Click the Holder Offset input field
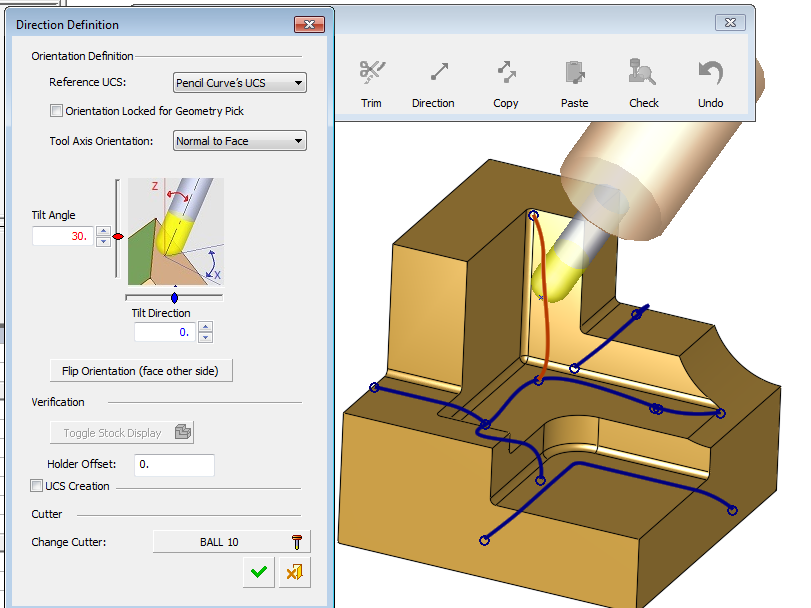This screenshot has height=608, width=811. (174, 464)
